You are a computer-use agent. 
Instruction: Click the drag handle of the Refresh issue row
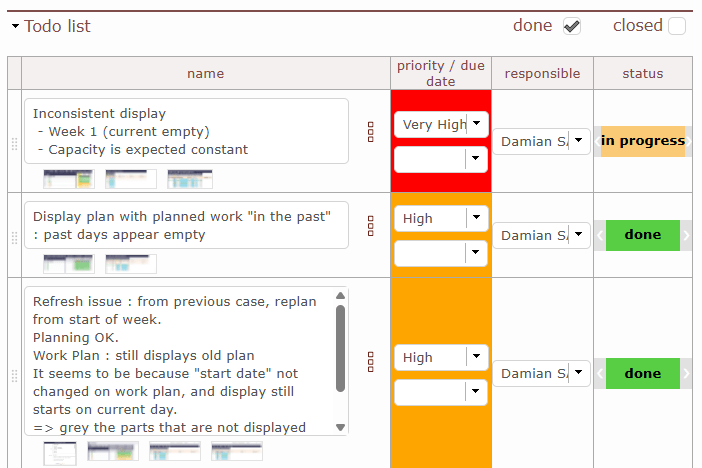14,375
